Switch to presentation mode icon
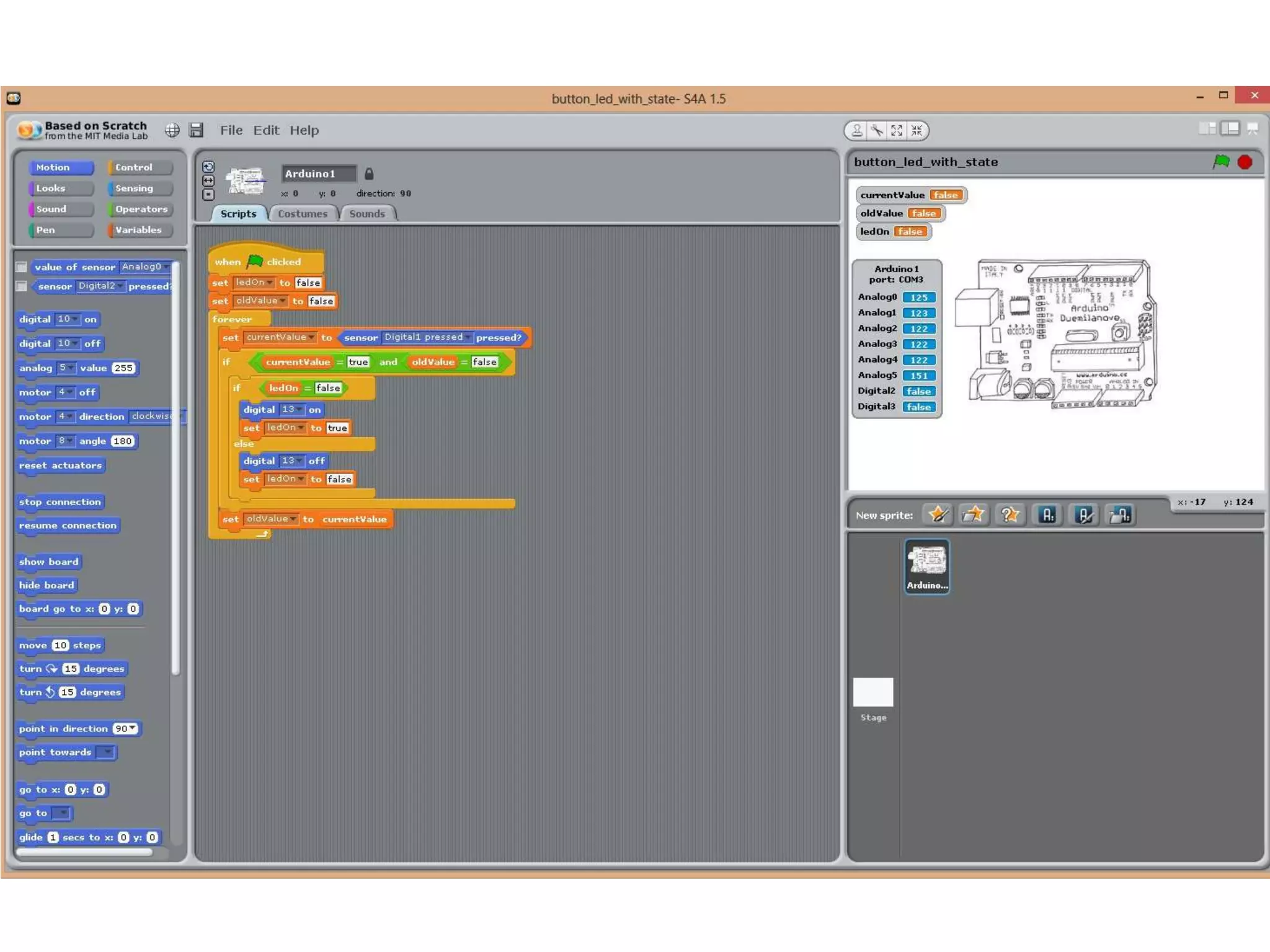 (1253, 129)
